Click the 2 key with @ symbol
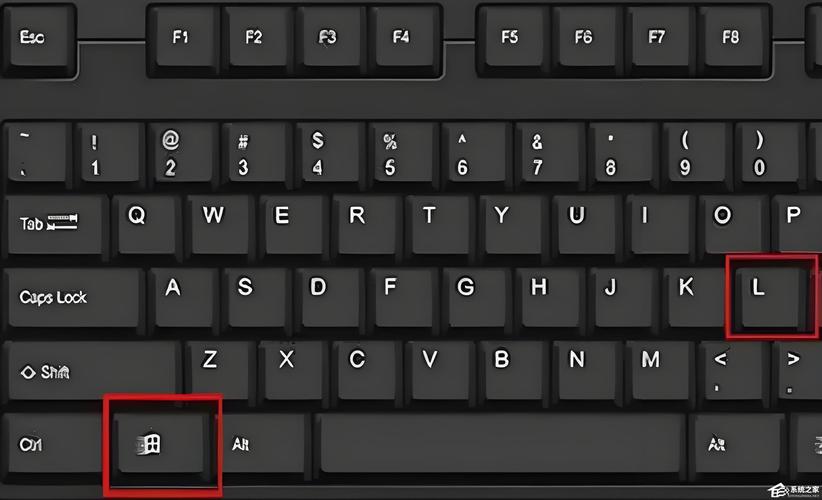 (183, 154)
